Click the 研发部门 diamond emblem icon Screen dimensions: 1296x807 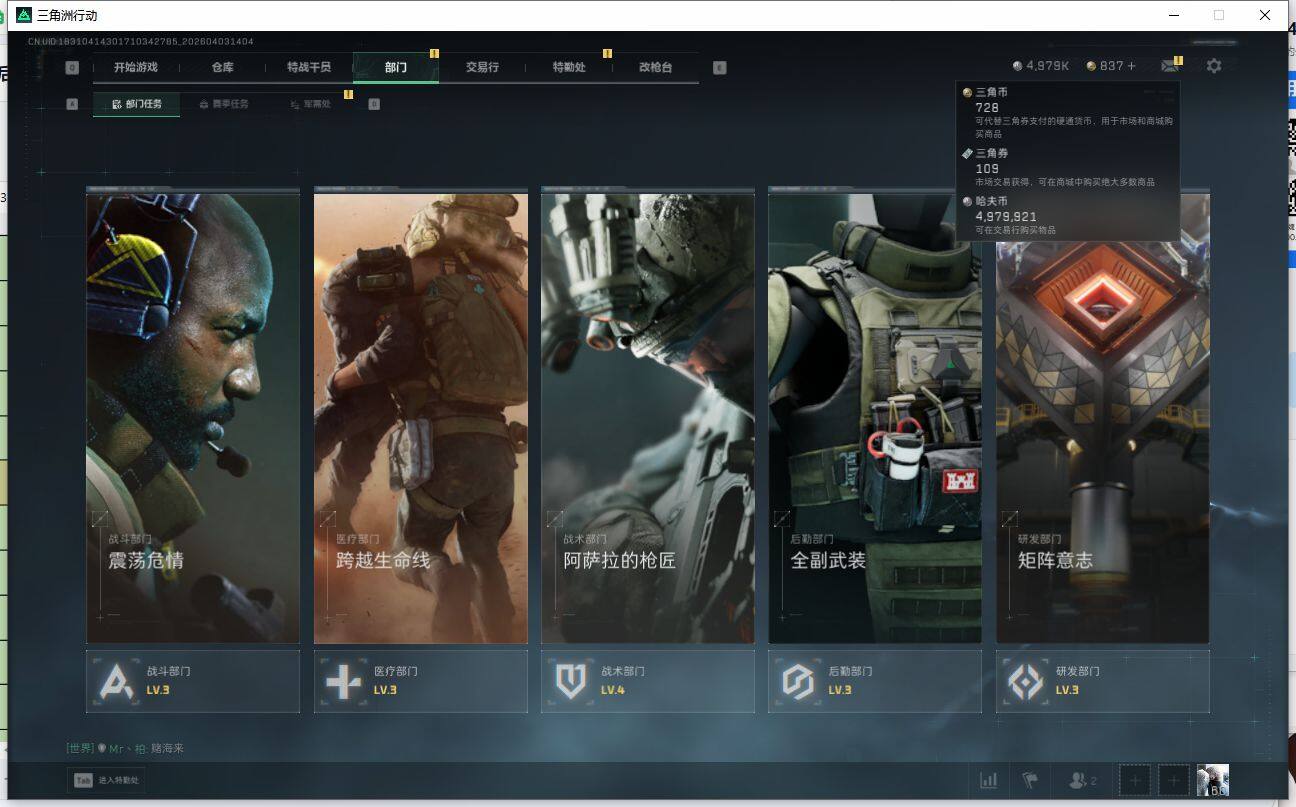tap(1025, 682)
